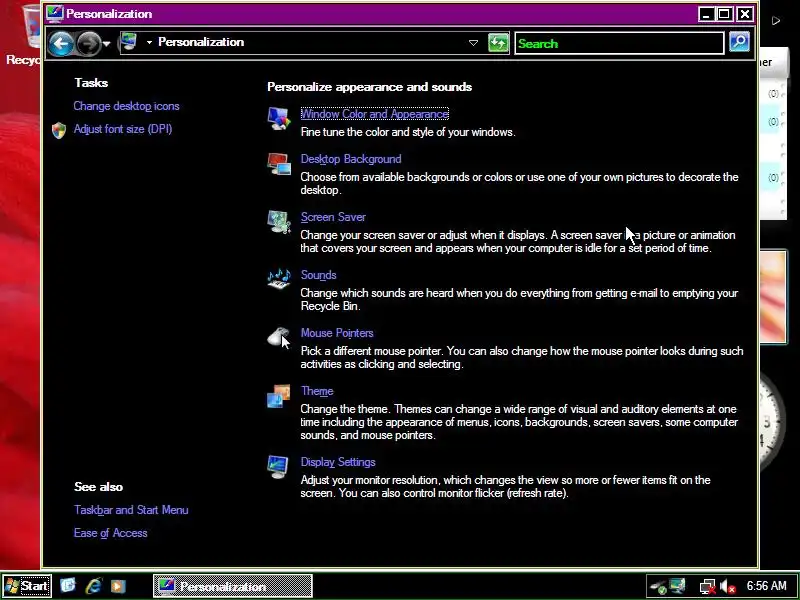Focus the Search input field

click(619, 43)
